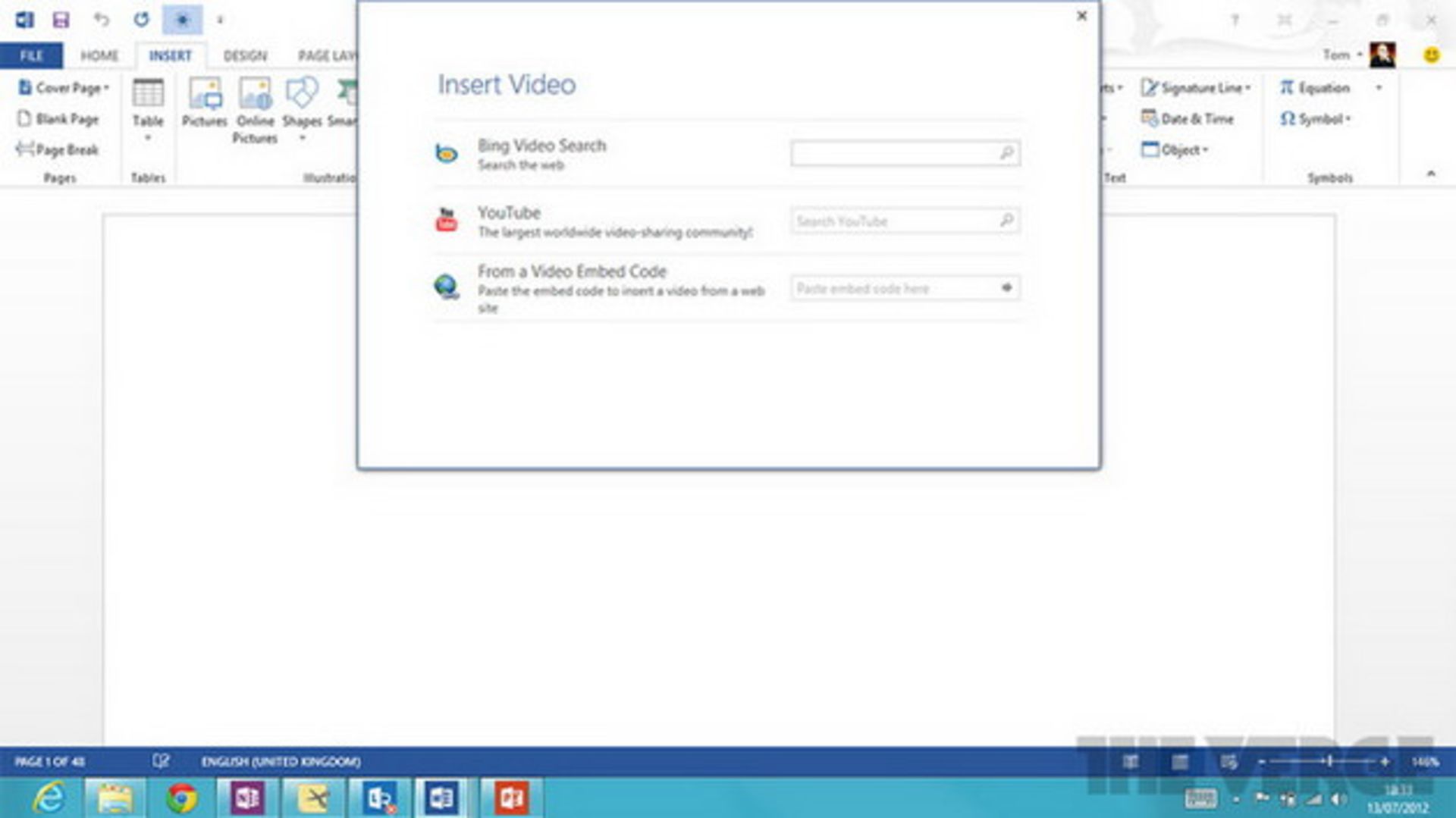1456x818 pixels.
Task: Open the File tab
Action: click(x=31, y=55)
